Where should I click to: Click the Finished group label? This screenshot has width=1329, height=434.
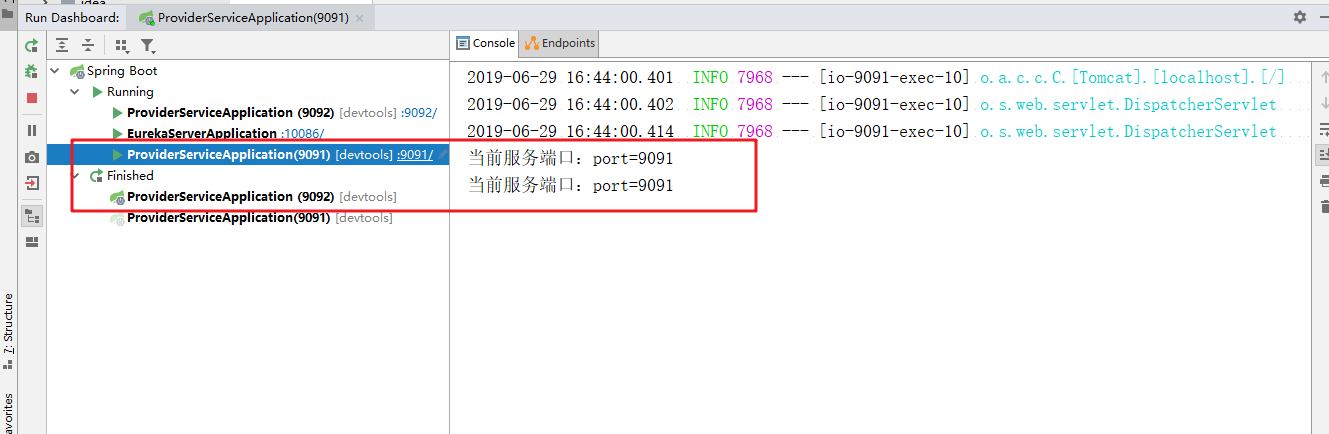tap(131, 176)
